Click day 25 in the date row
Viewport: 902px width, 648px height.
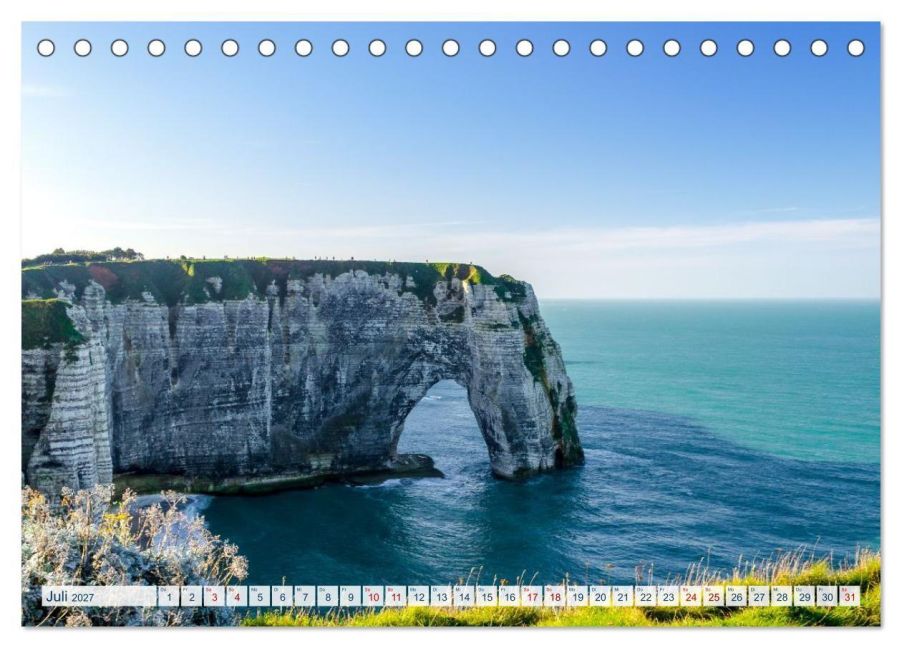714,596
